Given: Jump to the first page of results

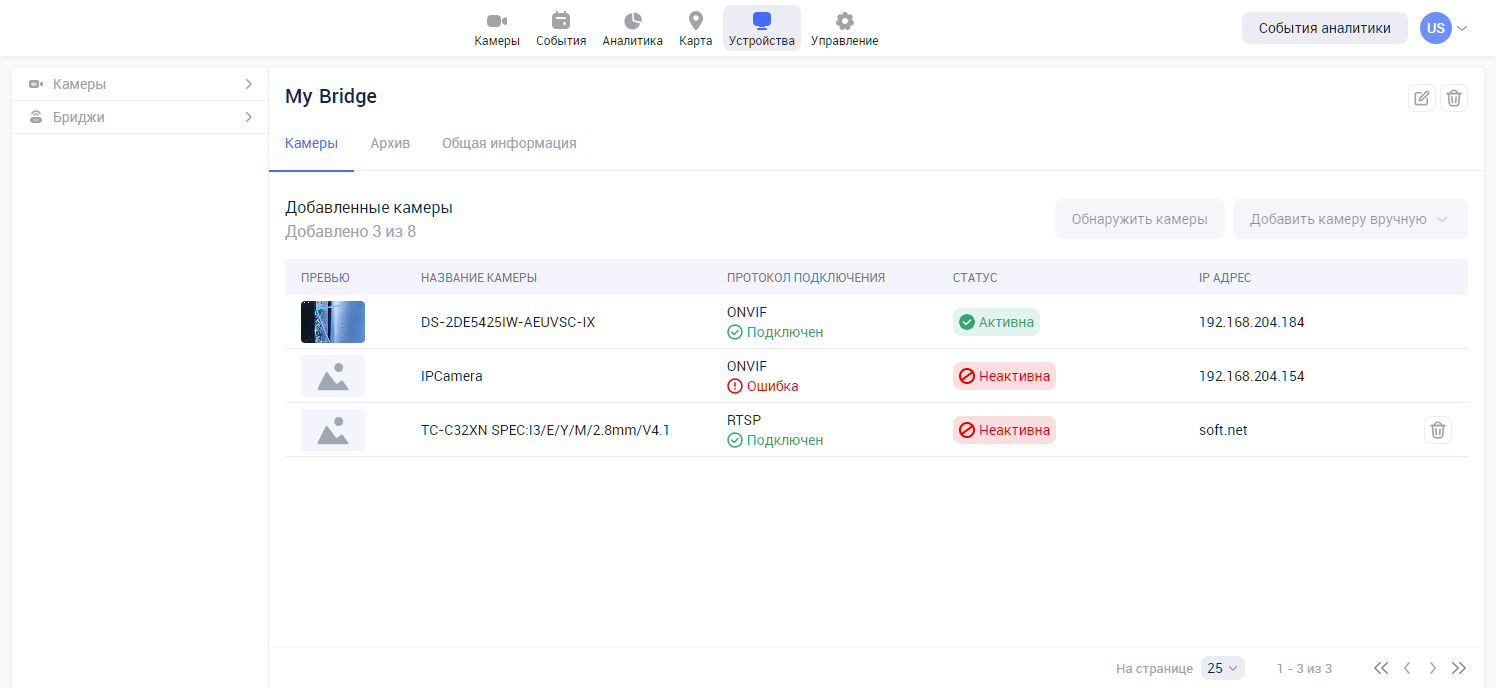Looking at the screenshot, I should [x=1381, y=668].
